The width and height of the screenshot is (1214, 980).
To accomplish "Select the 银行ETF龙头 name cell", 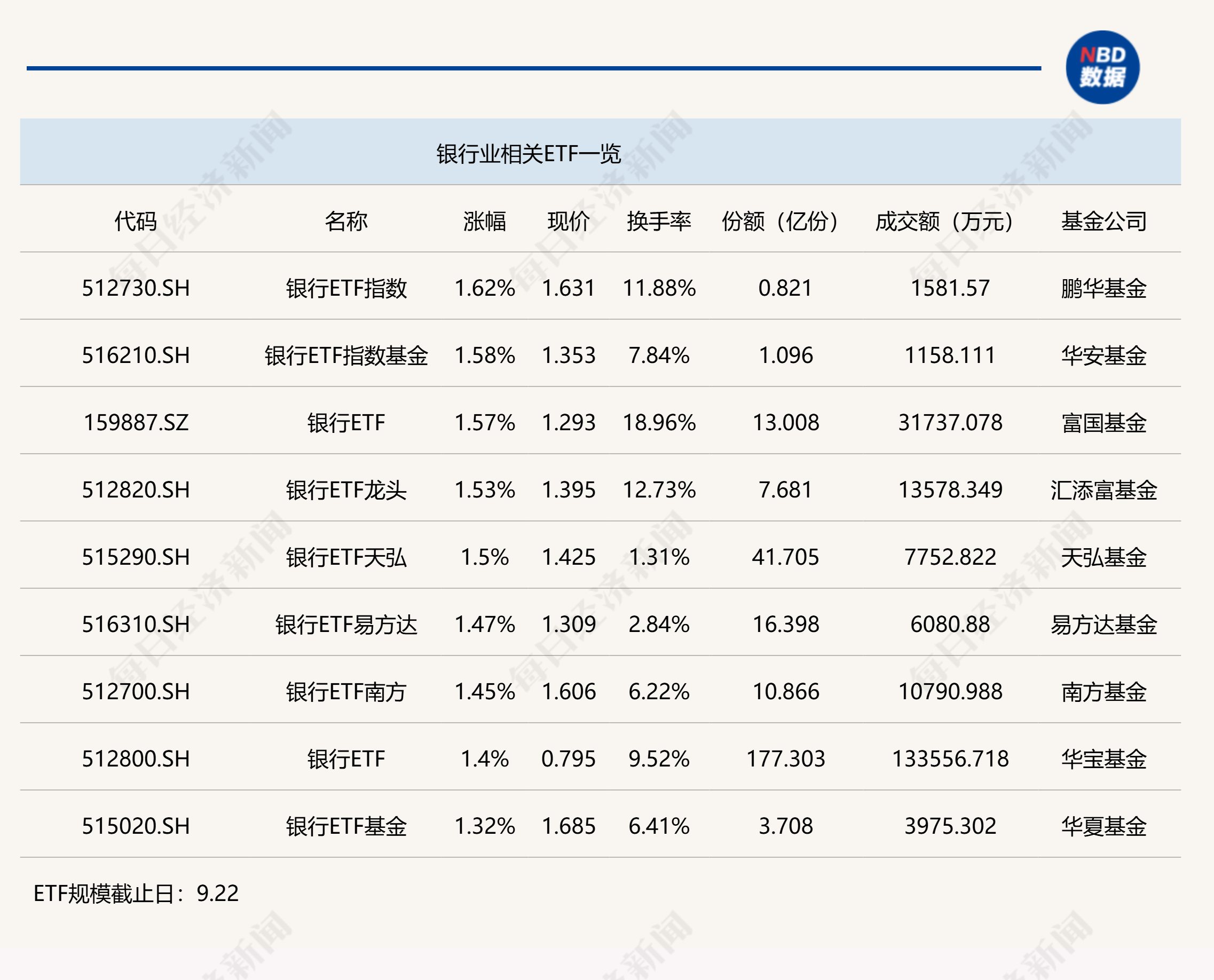I will [345, 489].
